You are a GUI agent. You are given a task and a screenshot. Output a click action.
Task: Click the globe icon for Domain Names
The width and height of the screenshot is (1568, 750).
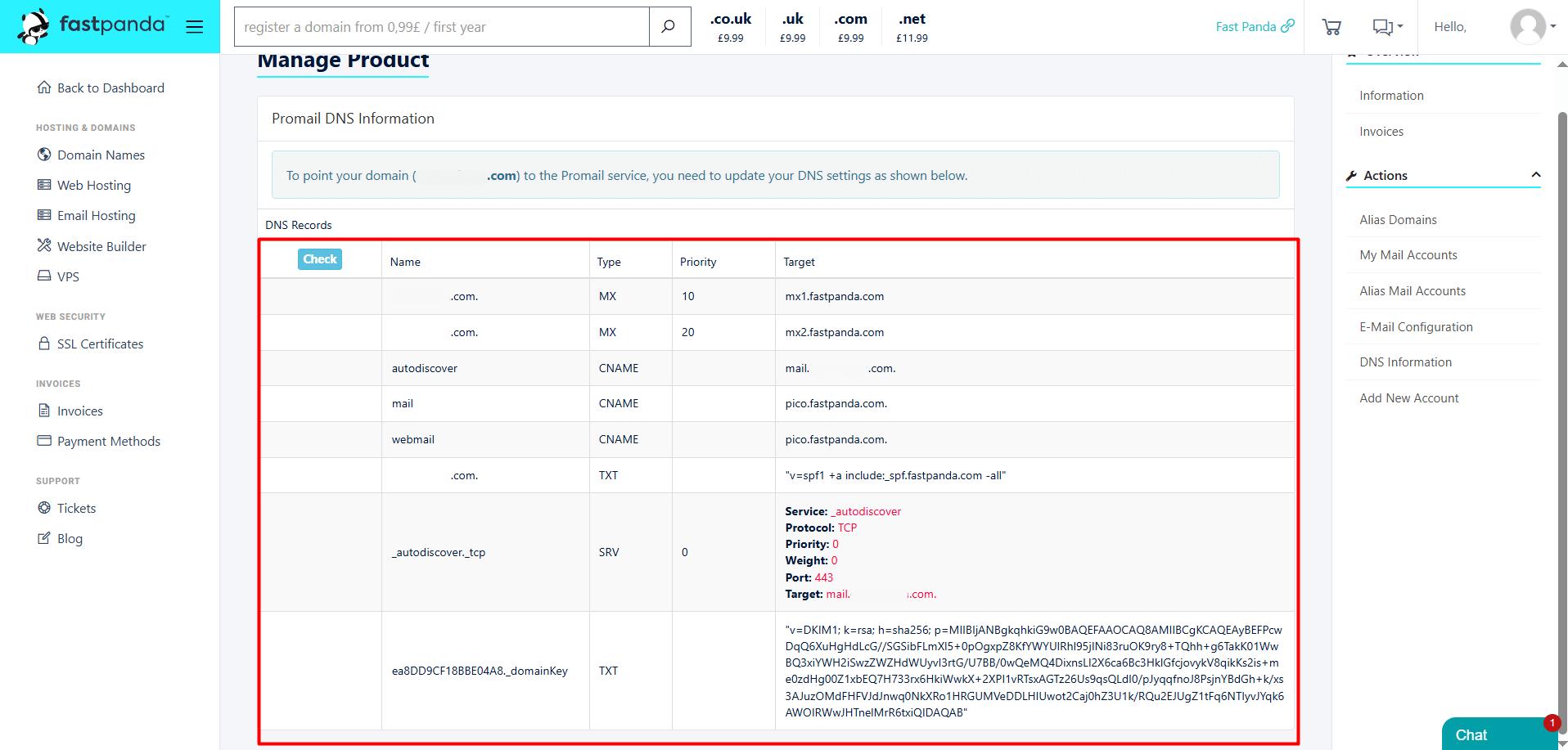(44, 154)
